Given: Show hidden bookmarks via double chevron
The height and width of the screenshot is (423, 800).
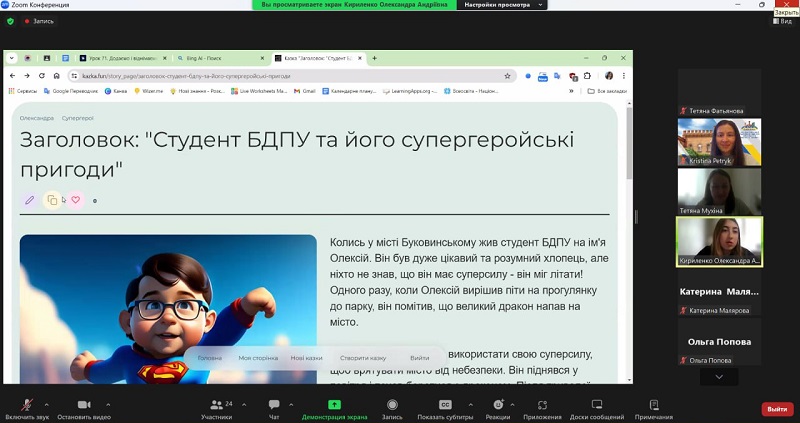Looking at the screenshot, I should point(571,91).
